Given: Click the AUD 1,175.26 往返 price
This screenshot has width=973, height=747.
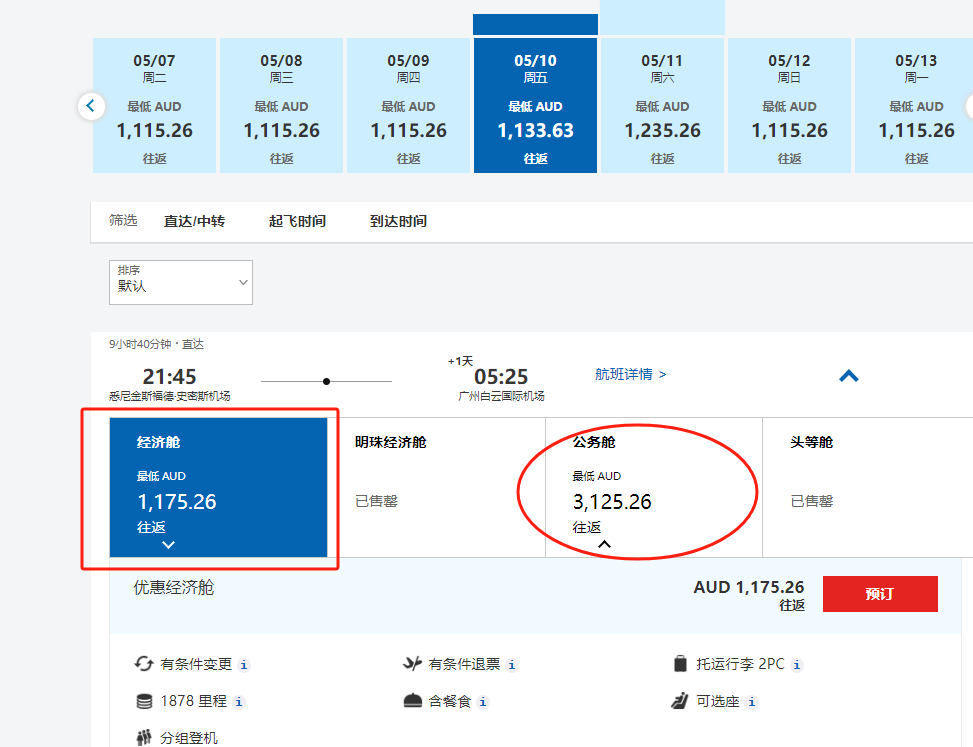Looking at the screenshot, I should pyautogui.click(x=749, y=594).
